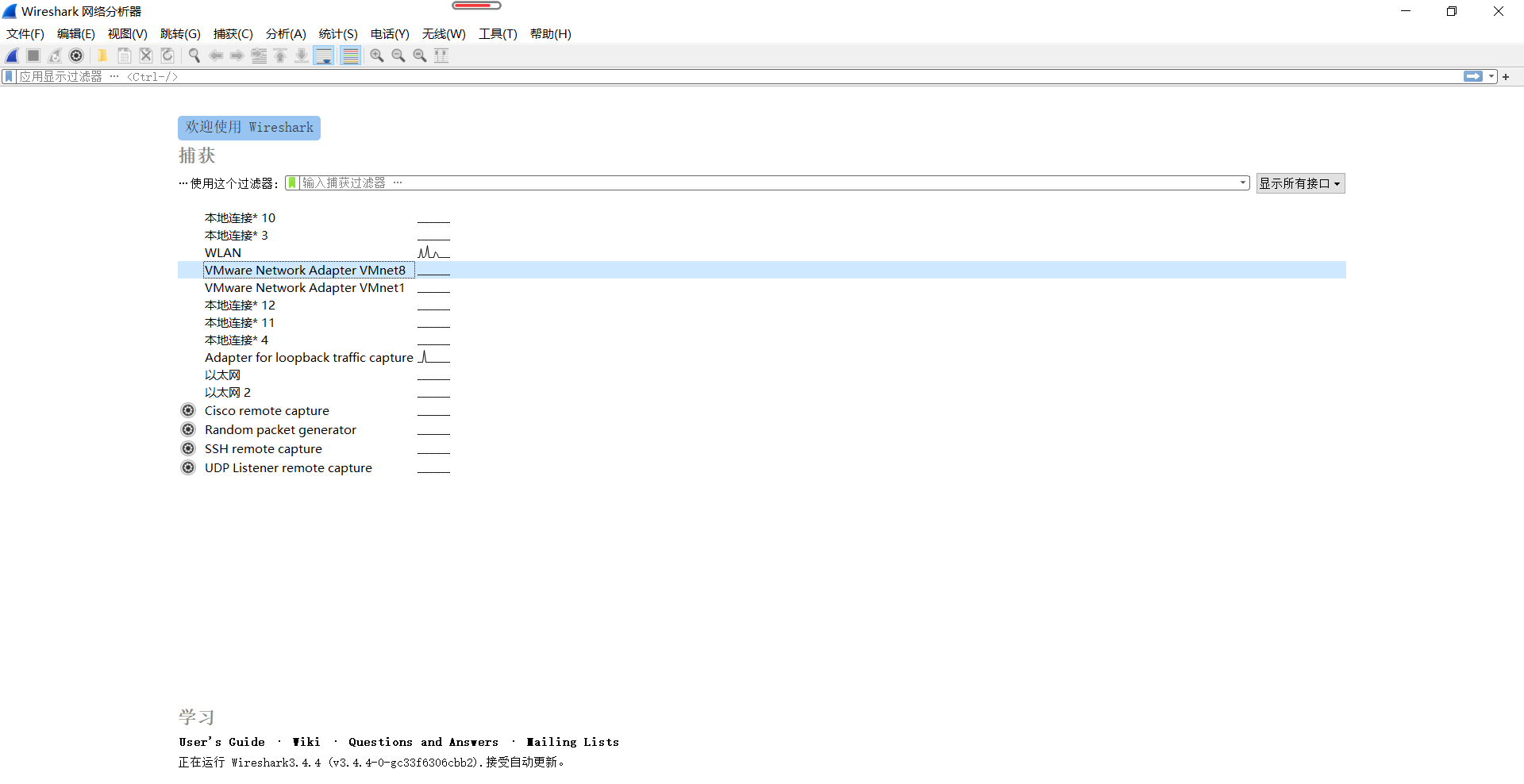The image size is (1524, 784).
Task: Click into the capture filter input field
Action: pos(768,183)
